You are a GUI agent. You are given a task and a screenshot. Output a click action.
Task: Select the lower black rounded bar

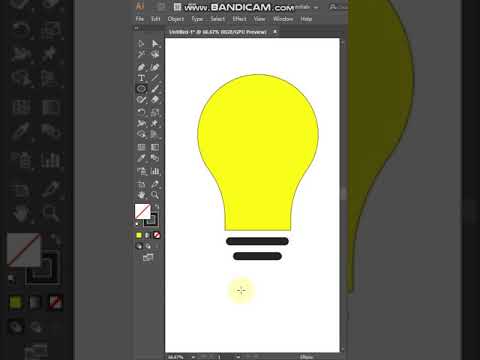click(257, 256)
